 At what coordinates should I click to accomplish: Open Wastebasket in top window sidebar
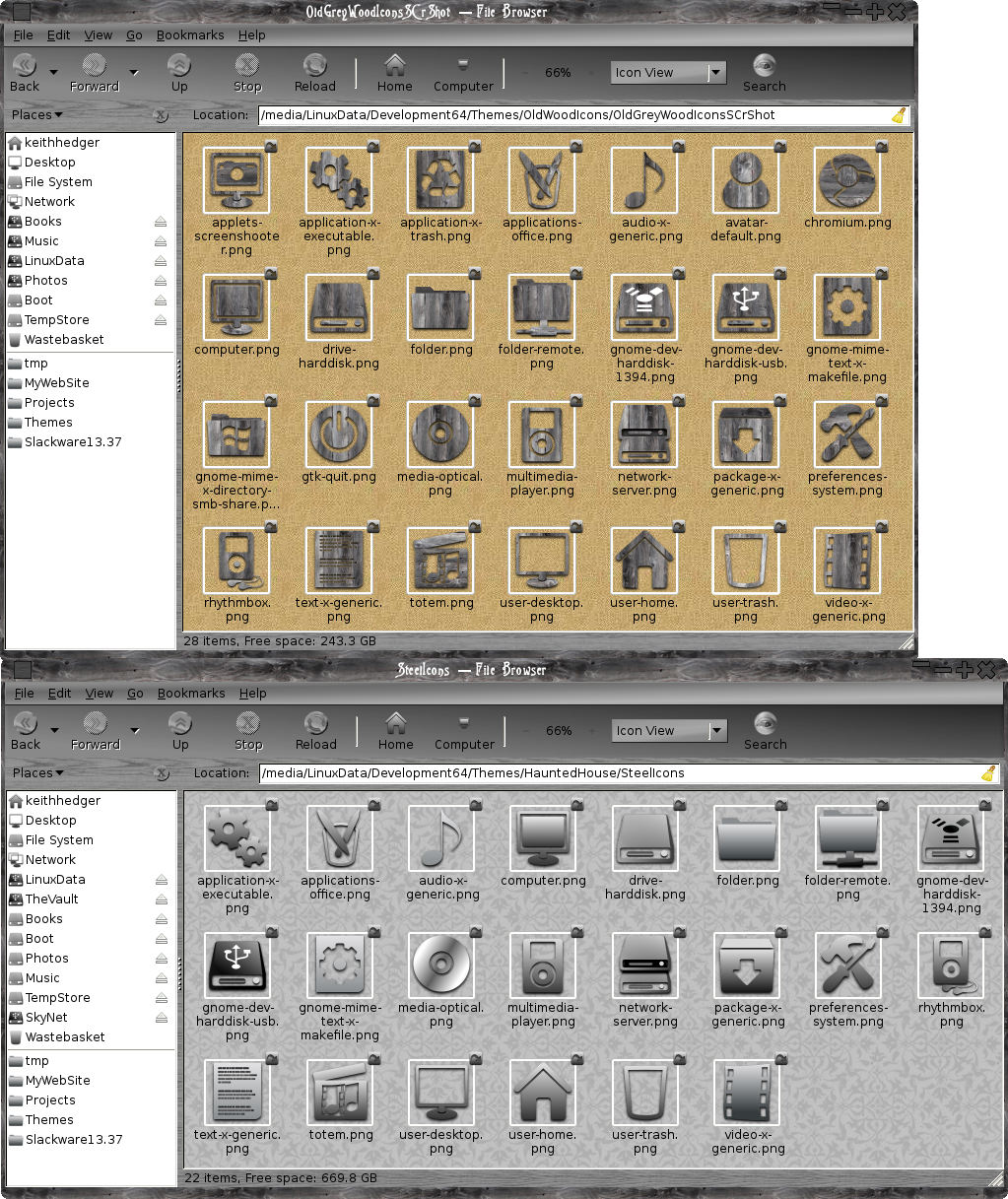click(90, 340)
